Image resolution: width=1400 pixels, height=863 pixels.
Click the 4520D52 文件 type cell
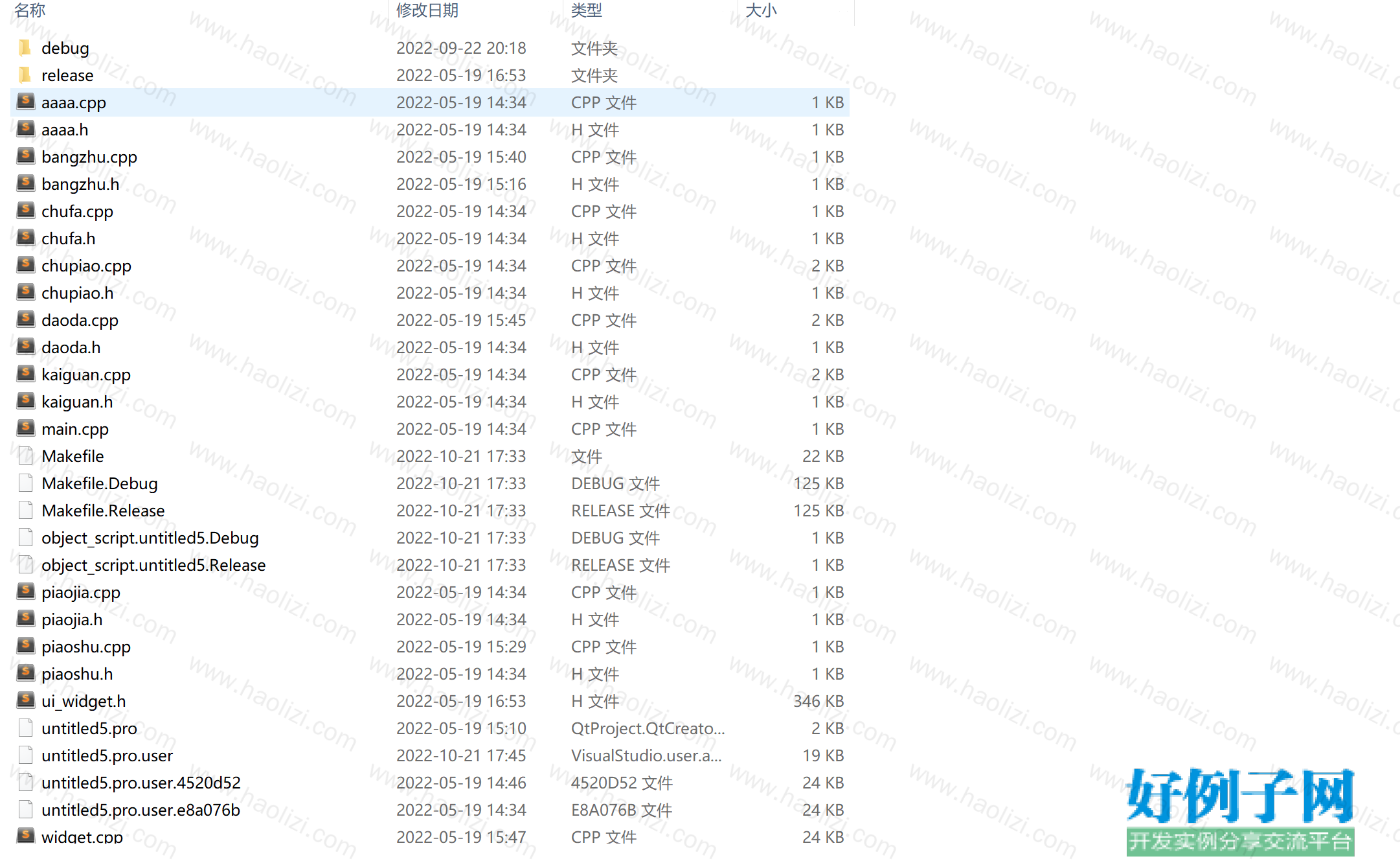(x=622, y=783)
